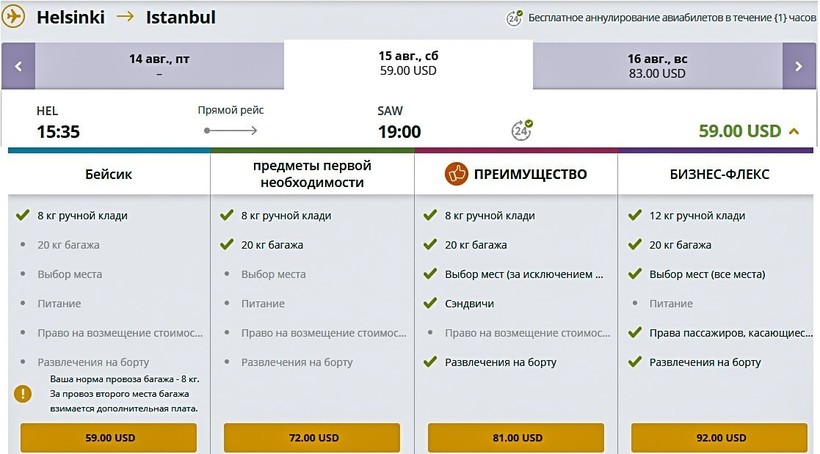This screenshot has height=454, width=820.
Task: Click the direct flight arrow icon
Action: point(230,130)
